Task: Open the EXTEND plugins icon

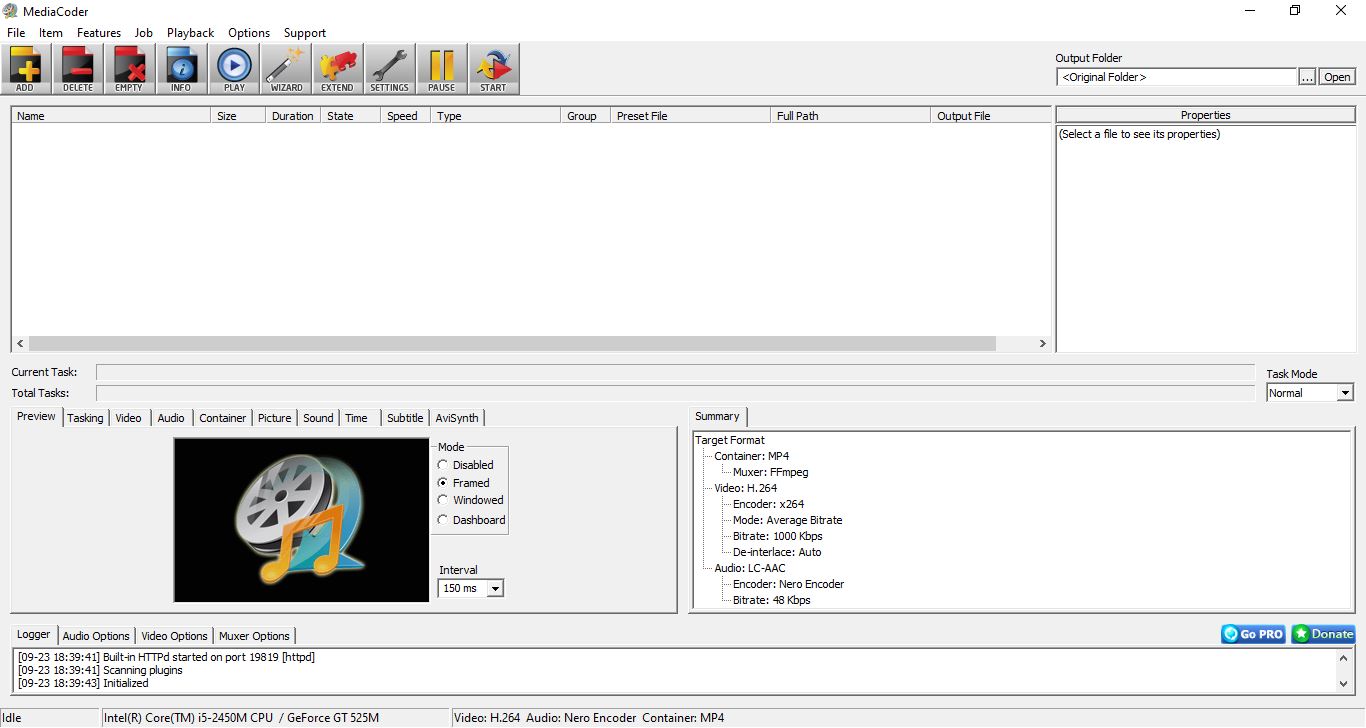Action: point(337,69)
